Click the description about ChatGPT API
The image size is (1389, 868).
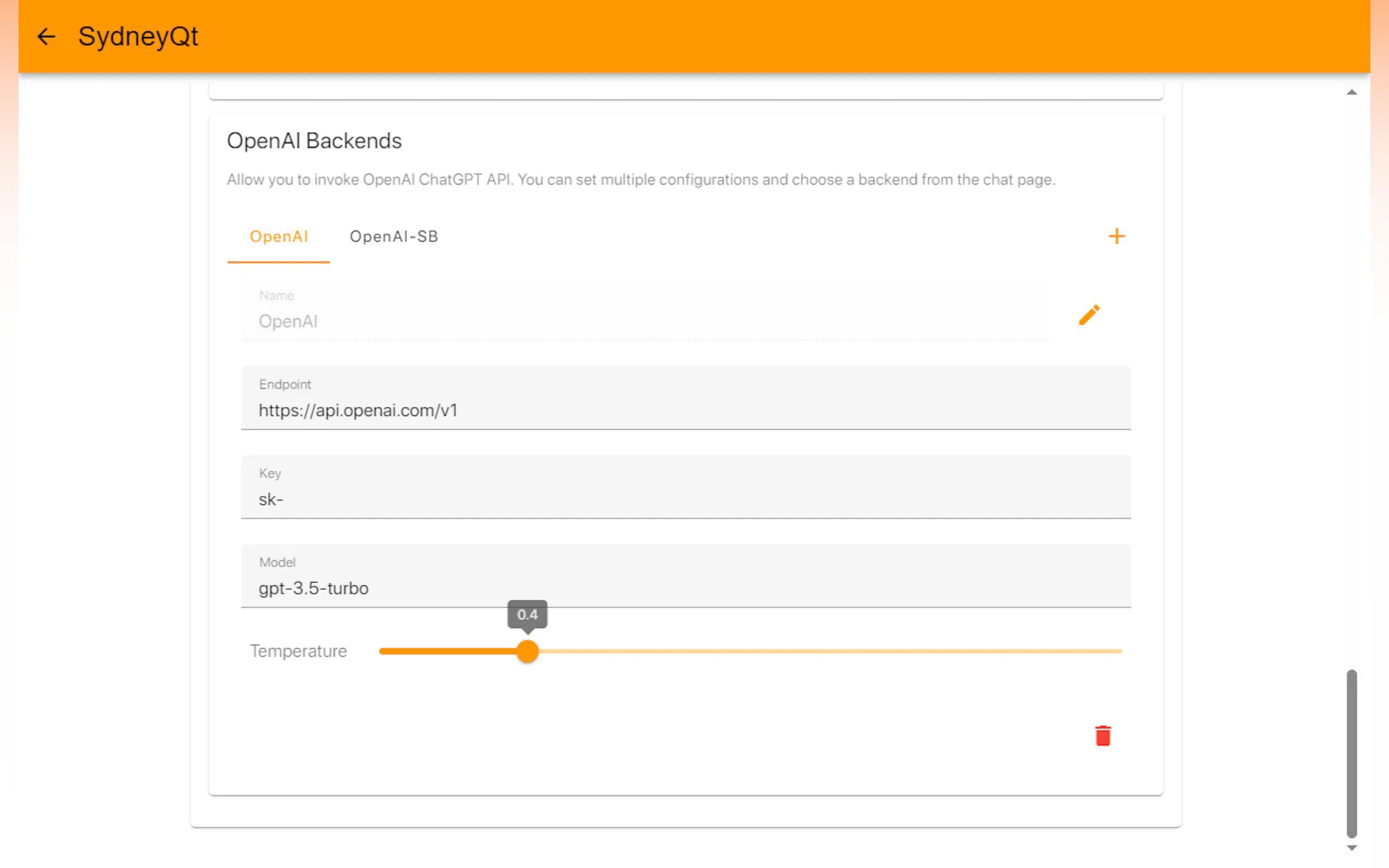point(641,180)
